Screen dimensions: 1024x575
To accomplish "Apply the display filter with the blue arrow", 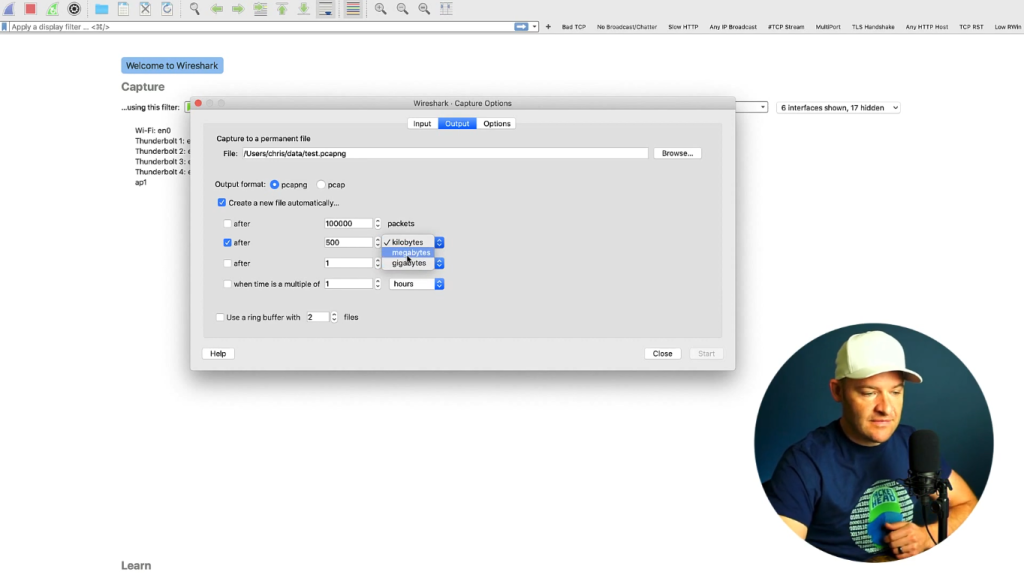I will pyautogui.click(x=521, y=27).
